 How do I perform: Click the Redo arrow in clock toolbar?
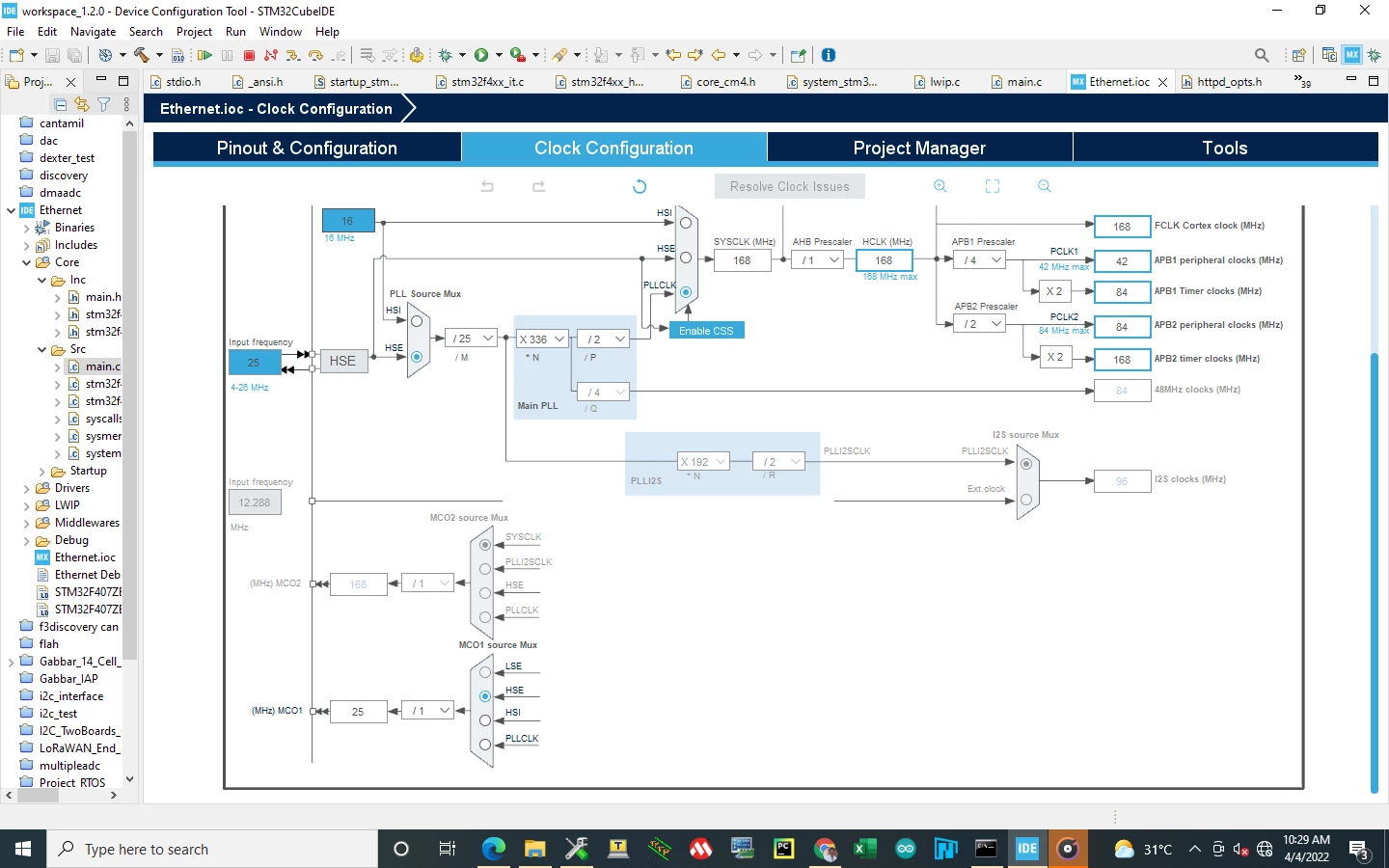[539, 186]
